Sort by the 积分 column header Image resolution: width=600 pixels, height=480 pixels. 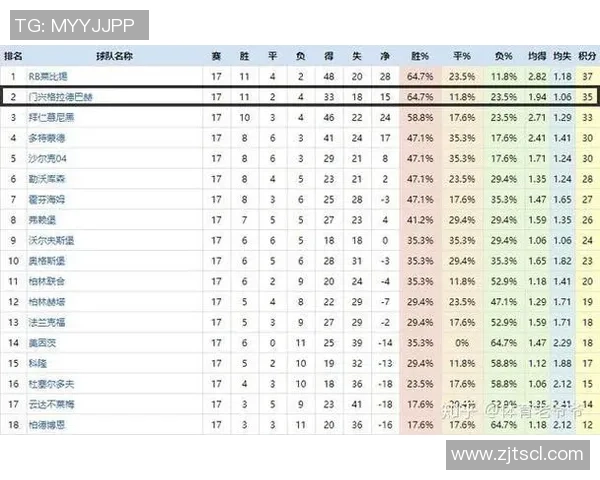(x=587, y=56)
